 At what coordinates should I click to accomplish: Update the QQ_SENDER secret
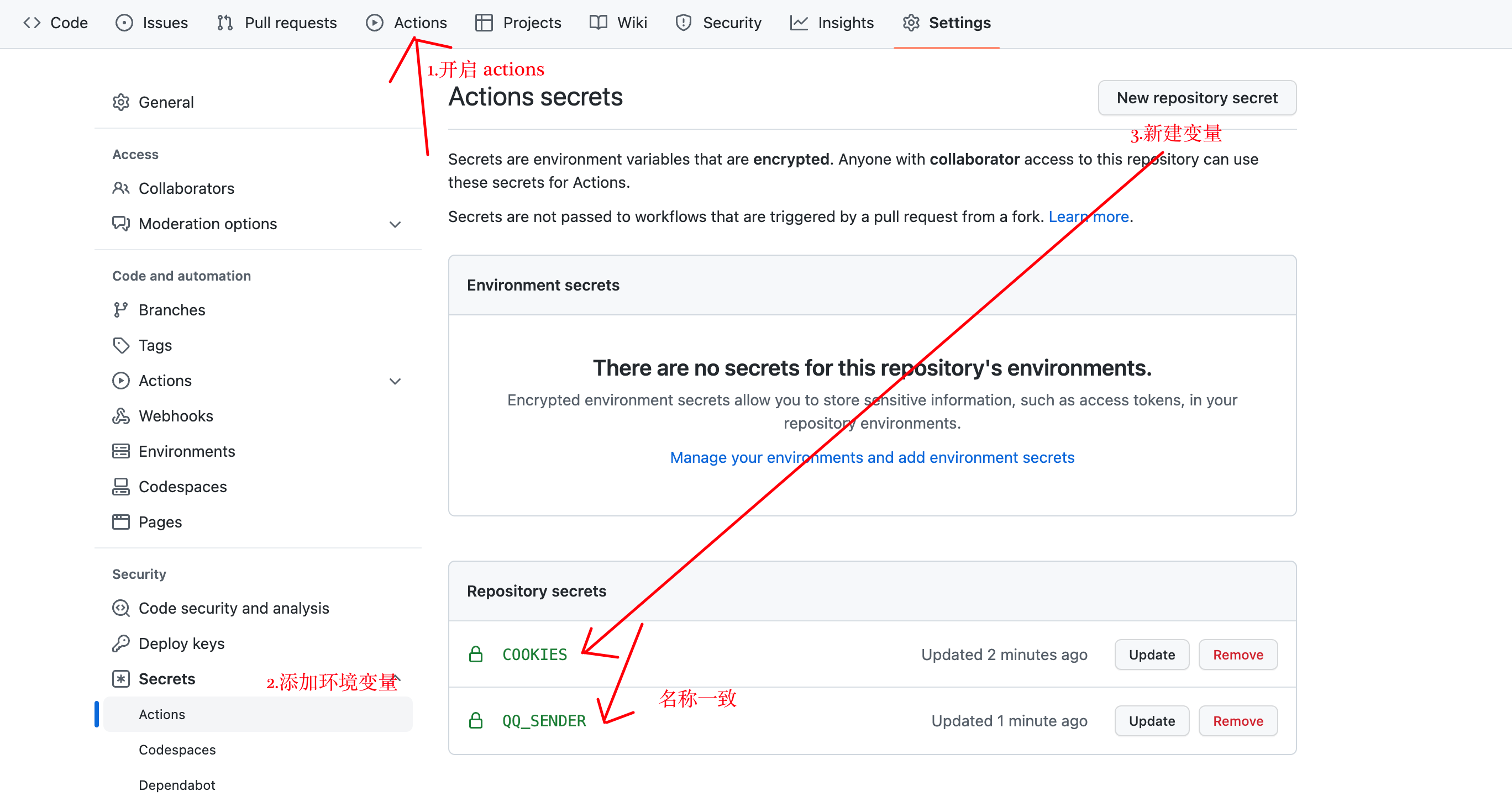pyautogui.click(x=1152, y=720)
